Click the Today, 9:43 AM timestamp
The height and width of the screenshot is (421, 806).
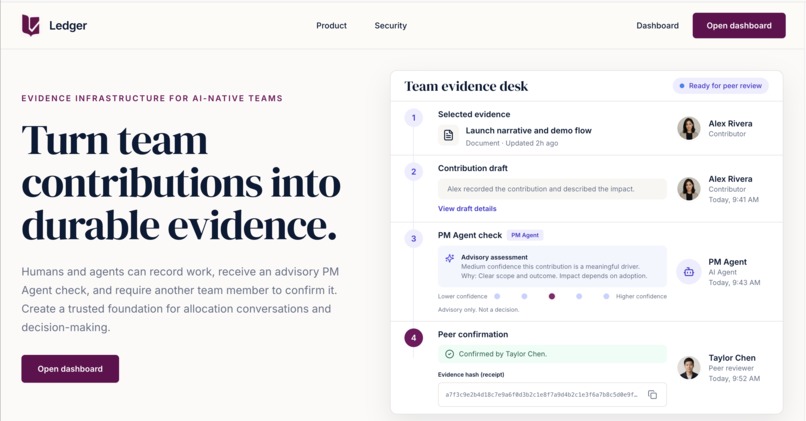(734, 282)
